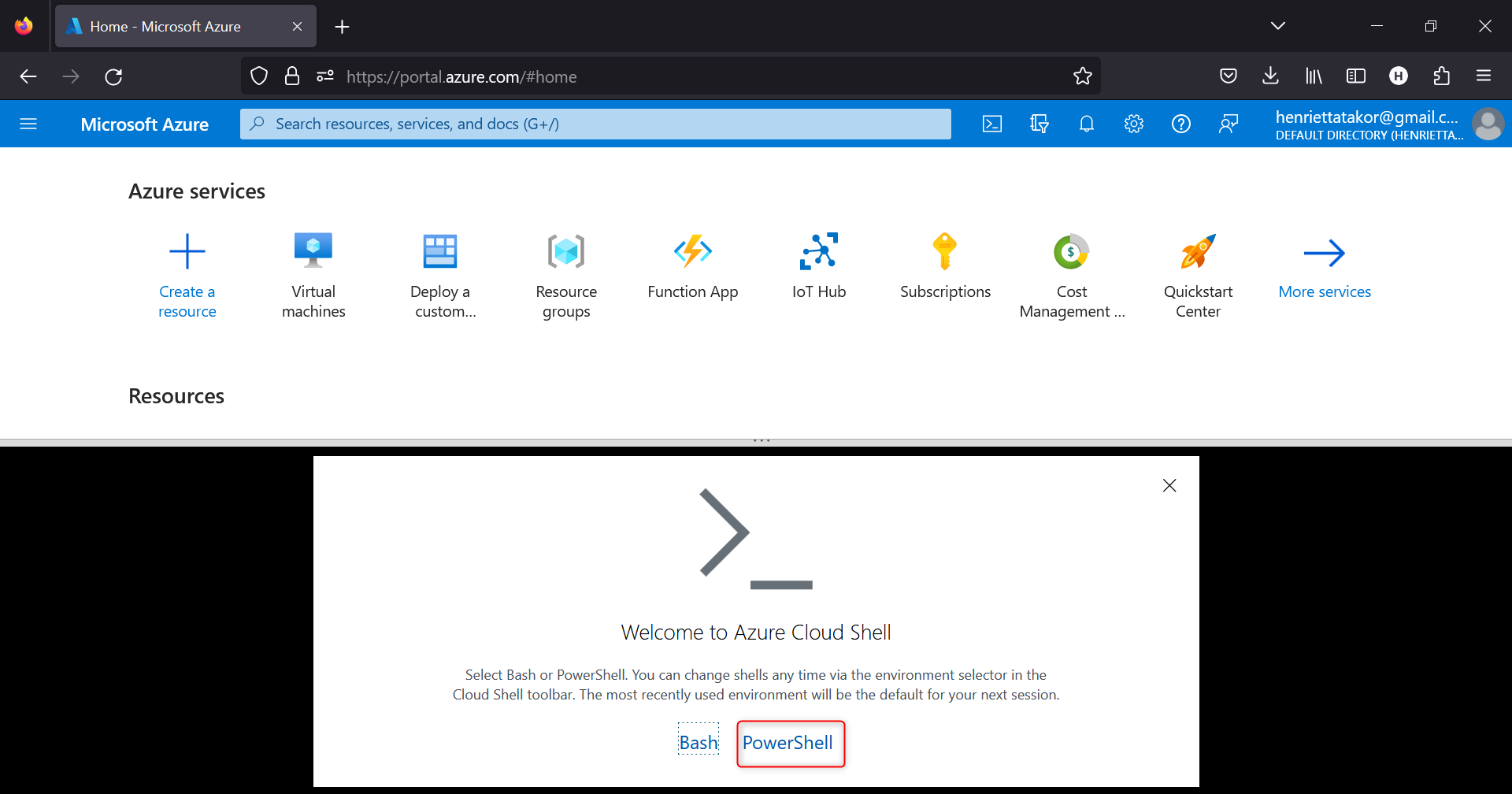The width and height of the screenshot is (1512, 794).
Task: Reload the current page
Action: 113,76
